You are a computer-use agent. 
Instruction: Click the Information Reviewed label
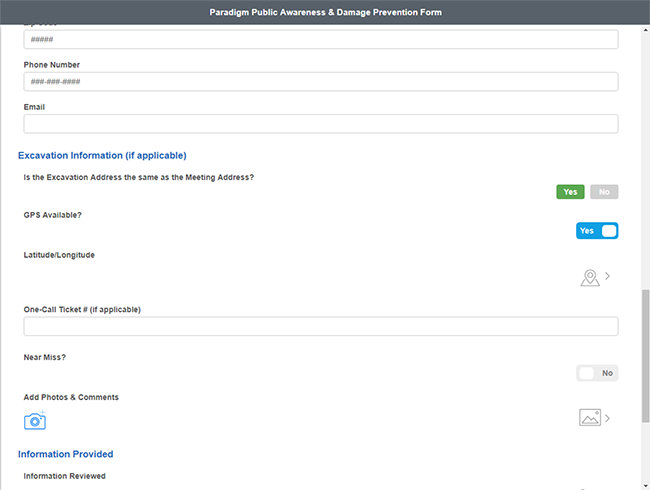(64, 476)
